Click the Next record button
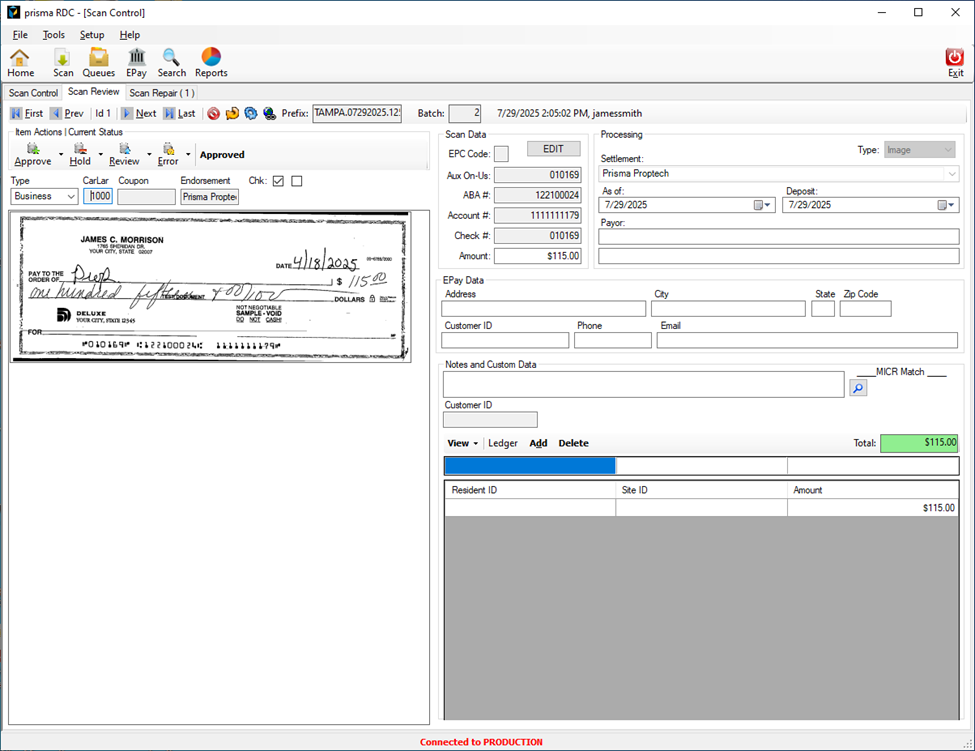The image size is (975, 751). (138, 114)
